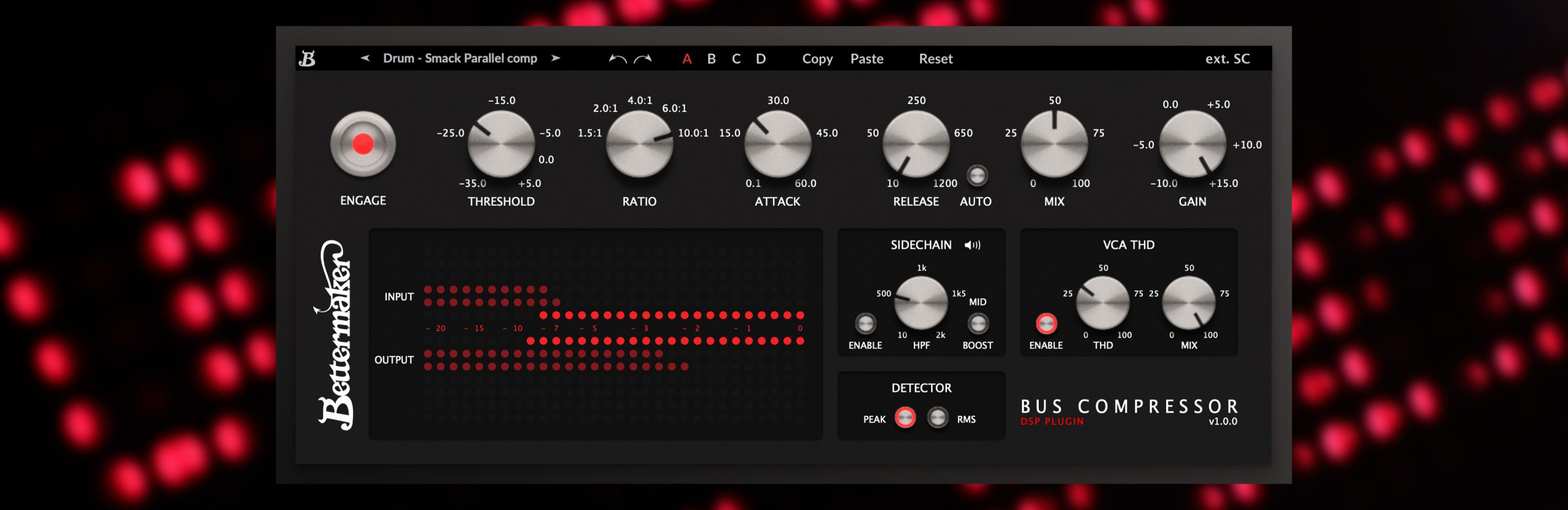
Task: Load the next preset with right arrow
Action: 556,58
